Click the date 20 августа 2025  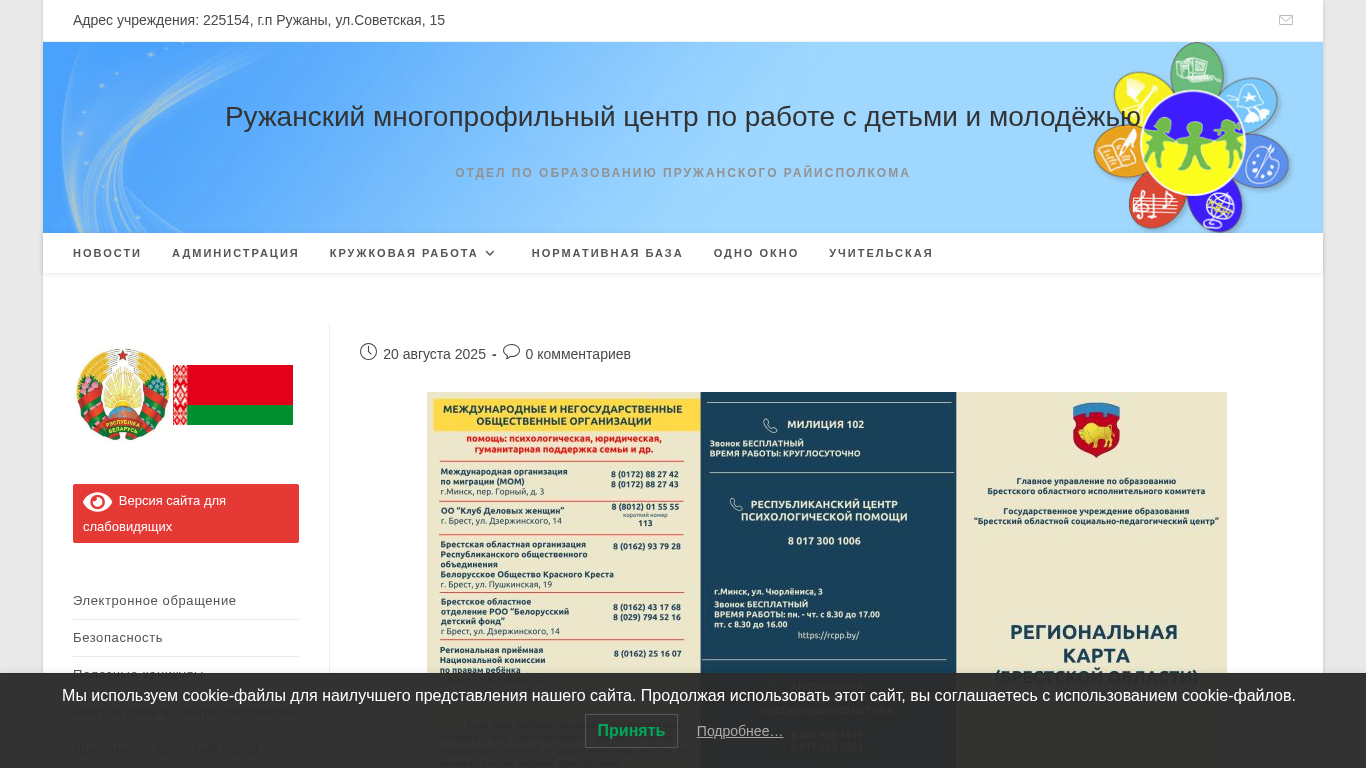click(434, 354)
